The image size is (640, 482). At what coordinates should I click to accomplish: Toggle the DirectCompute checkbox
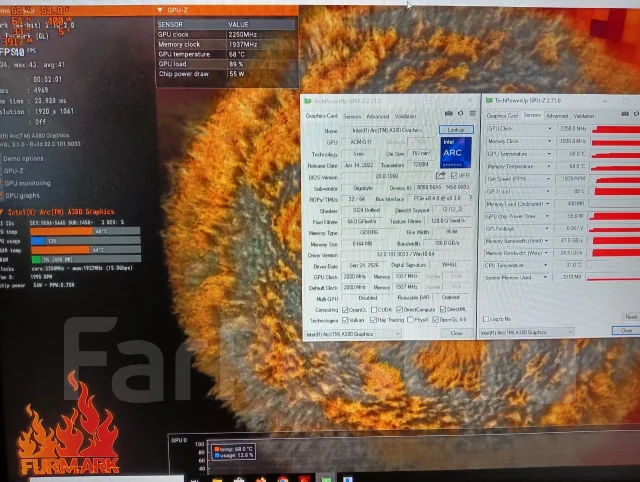[x=399, y=309]
